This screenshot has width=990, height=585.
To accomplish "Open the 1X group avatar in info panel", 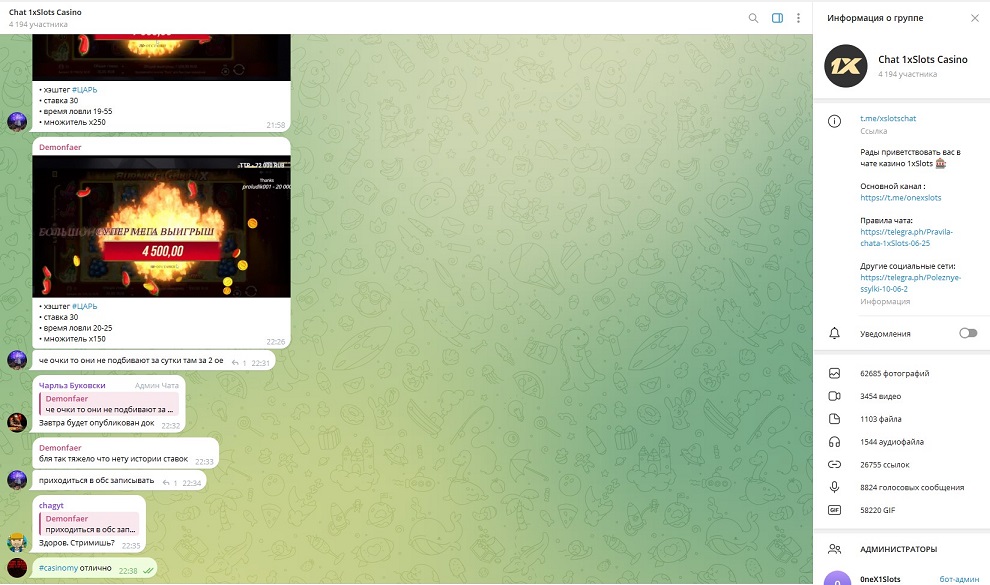I will [x=845, y=66].
